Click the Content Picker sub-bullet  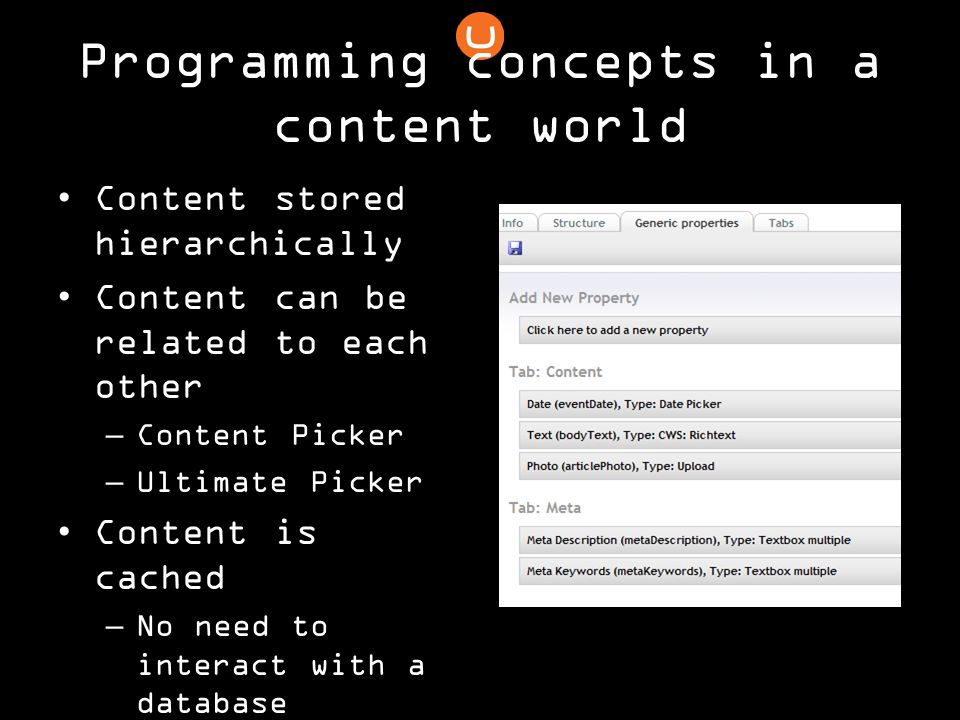[x=270, y=435]
